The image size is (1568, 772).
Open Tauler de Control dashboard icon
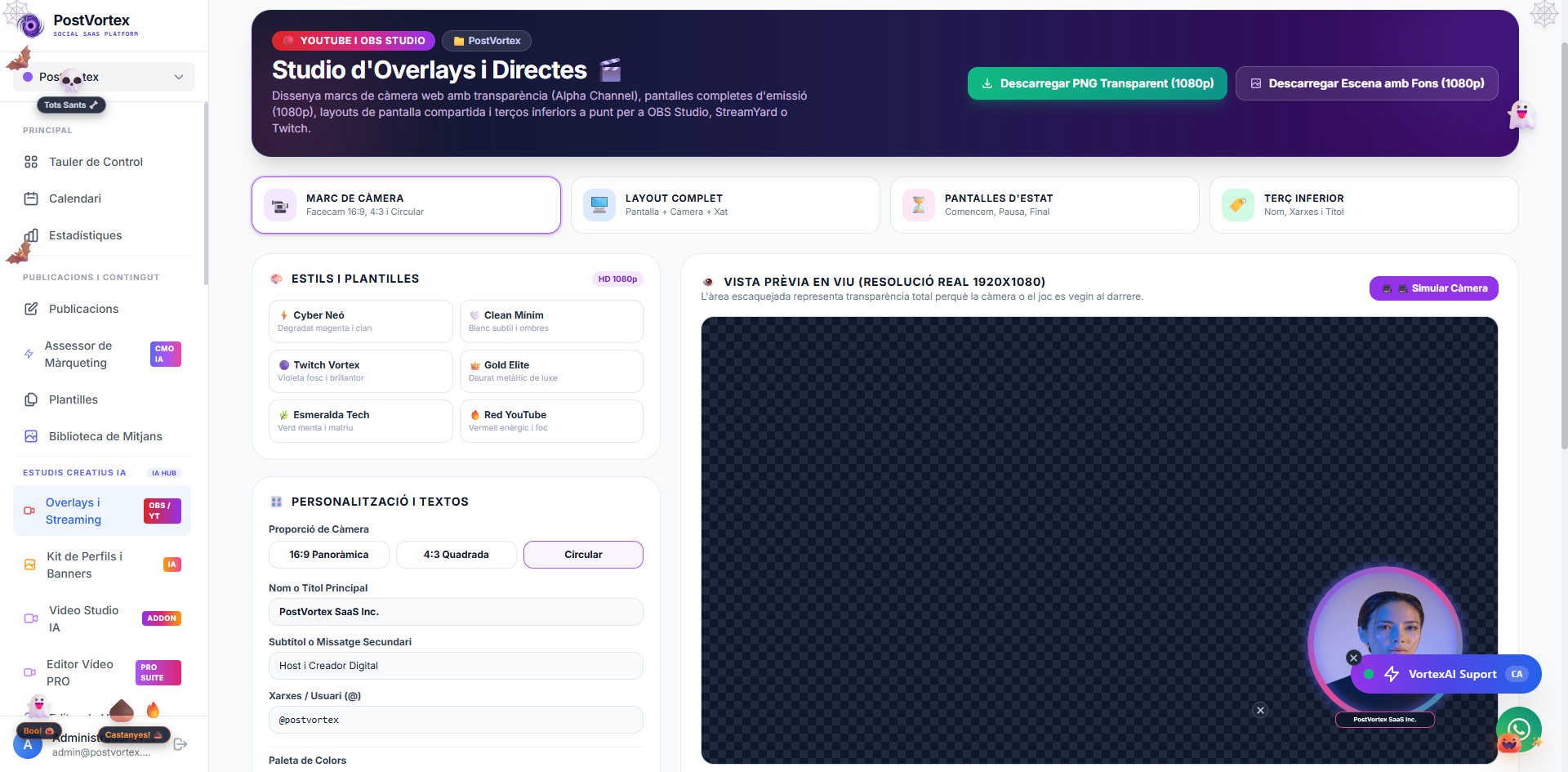[31, 162]
